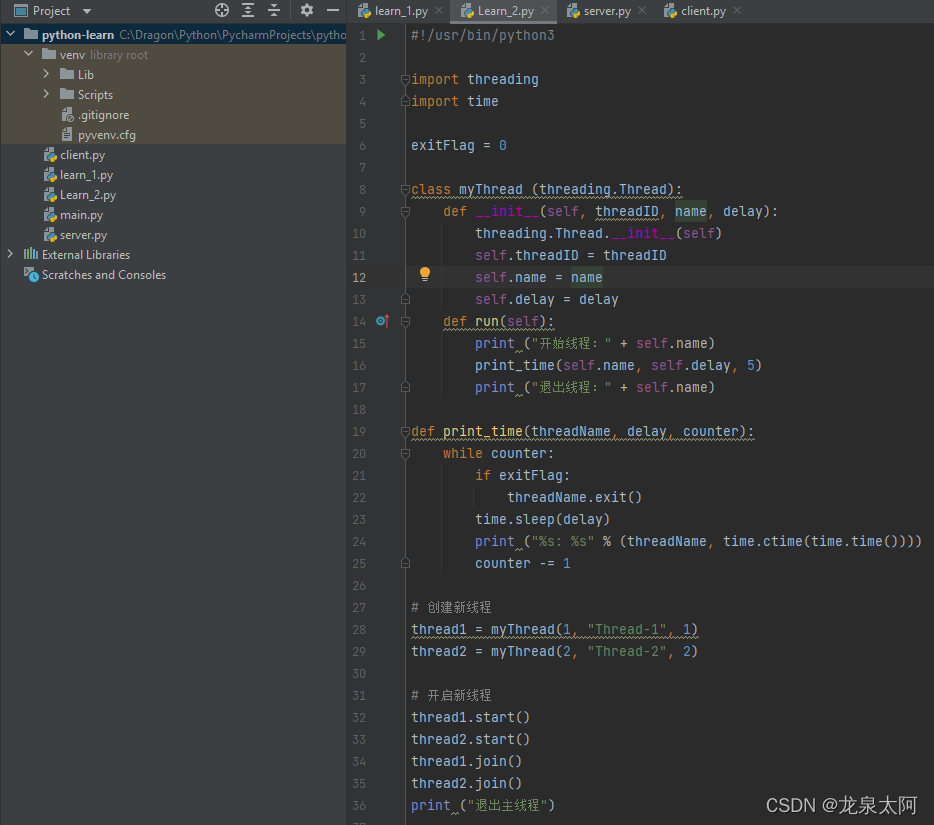
Task: Close the client.py tab
Action: (x=737, y=10)
